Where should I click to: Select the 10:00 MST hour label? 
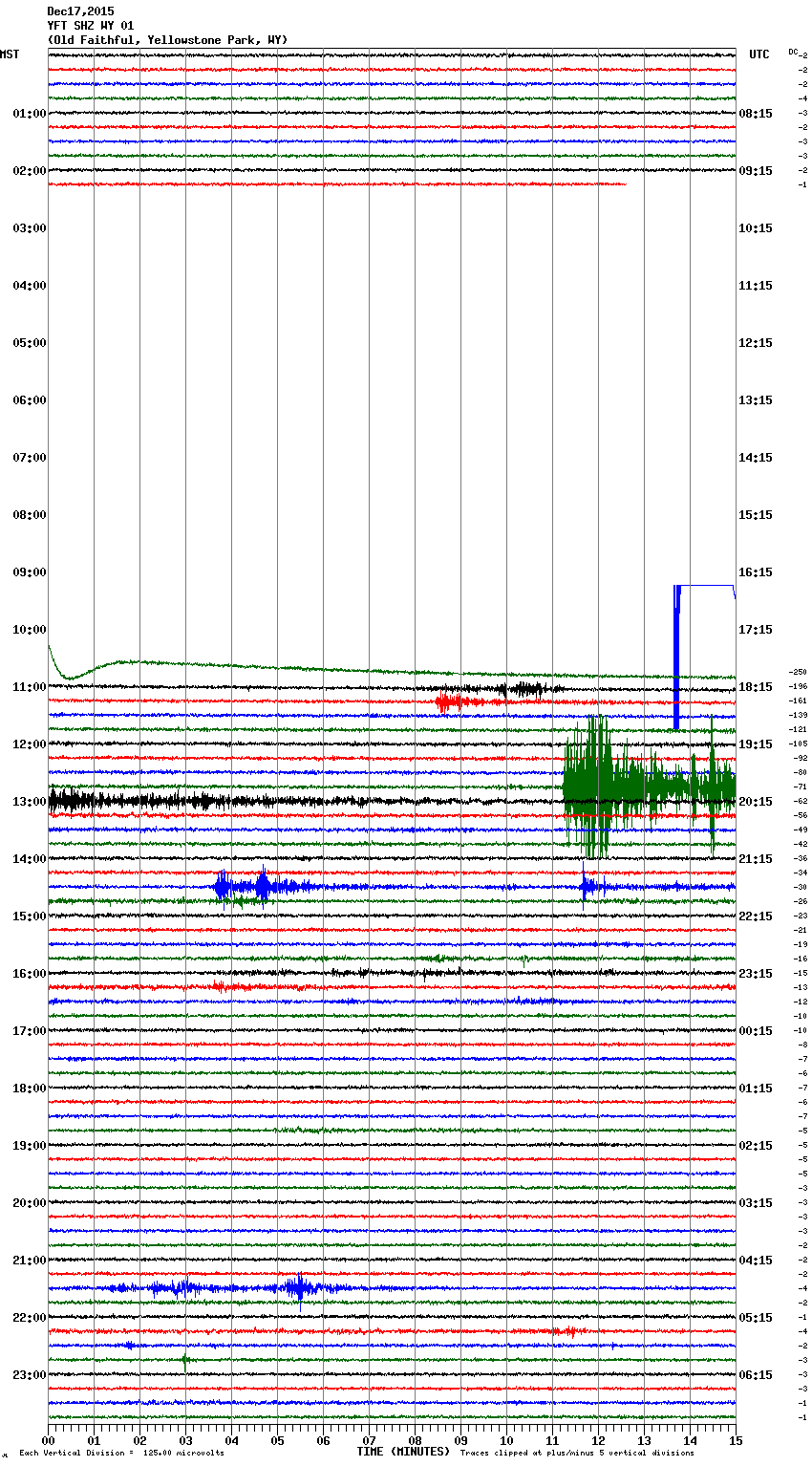pyautogui.click(x=29, y=630)
